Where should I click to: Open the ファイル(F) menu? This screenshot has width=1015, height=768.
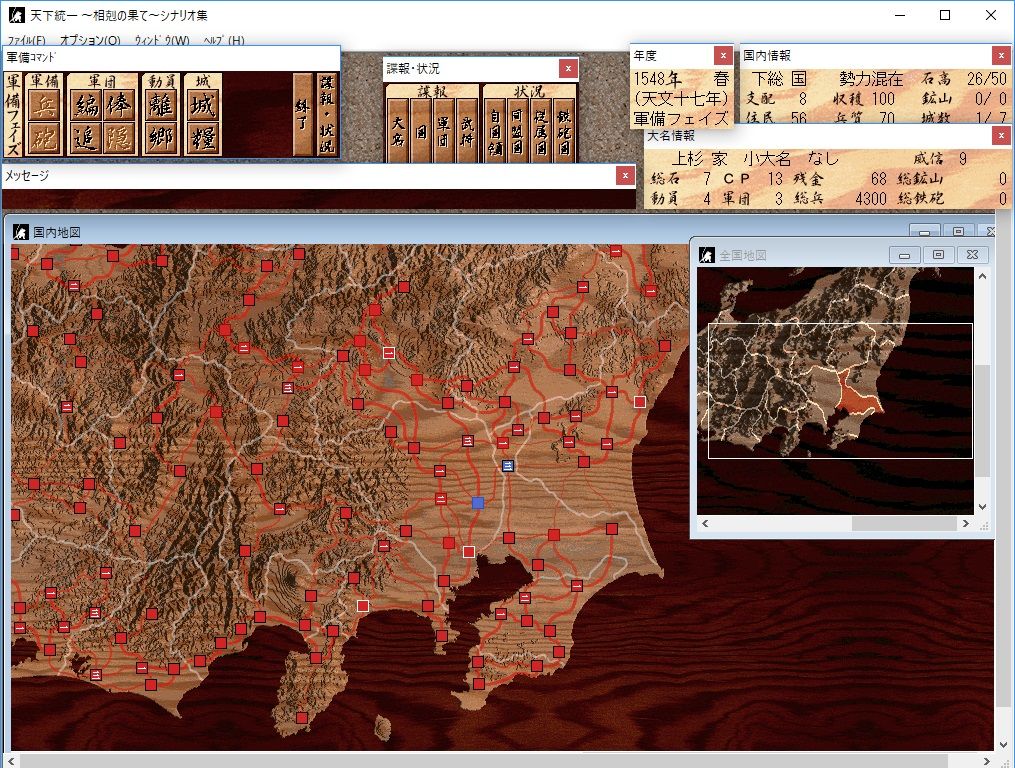coord(27,40)
